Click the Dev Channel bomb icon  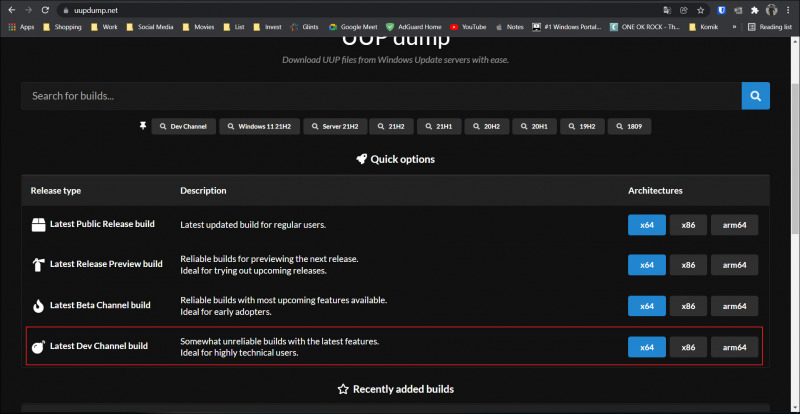(x=38, y=347)
